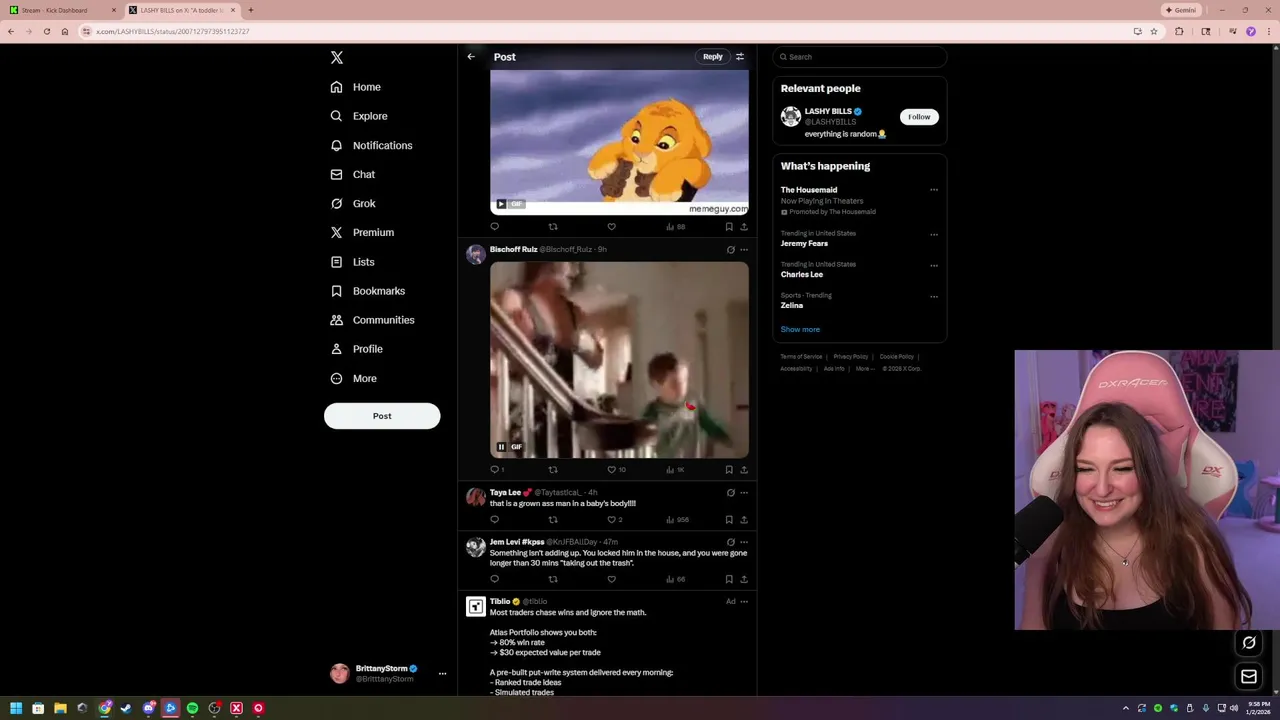Repost the Simba GIF reply
1280x720 pixels.
(553, 227)
